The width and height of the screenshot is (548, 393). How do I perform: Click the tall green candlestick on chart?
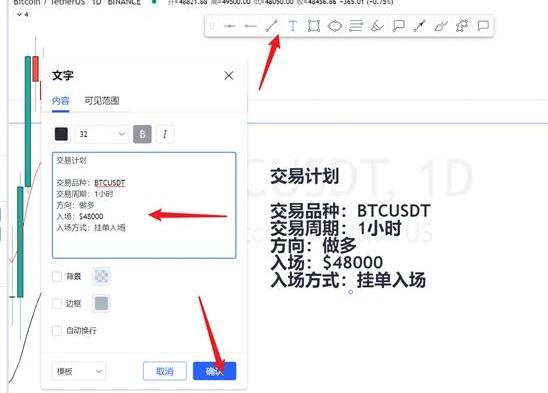coord(28,121)
